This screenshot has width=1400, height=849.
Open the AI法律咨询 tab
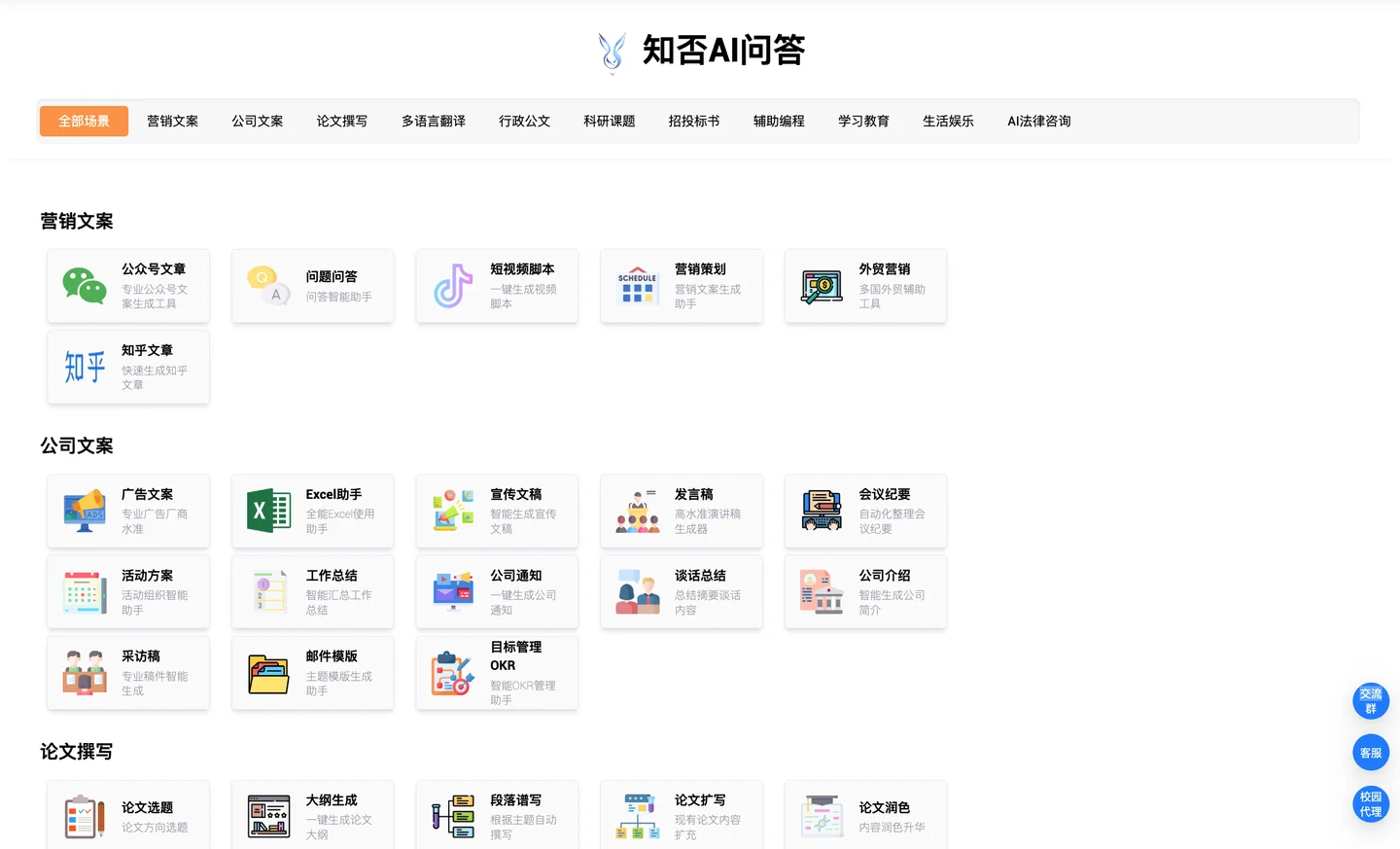pyautogui.click(x=1038, y=122)
